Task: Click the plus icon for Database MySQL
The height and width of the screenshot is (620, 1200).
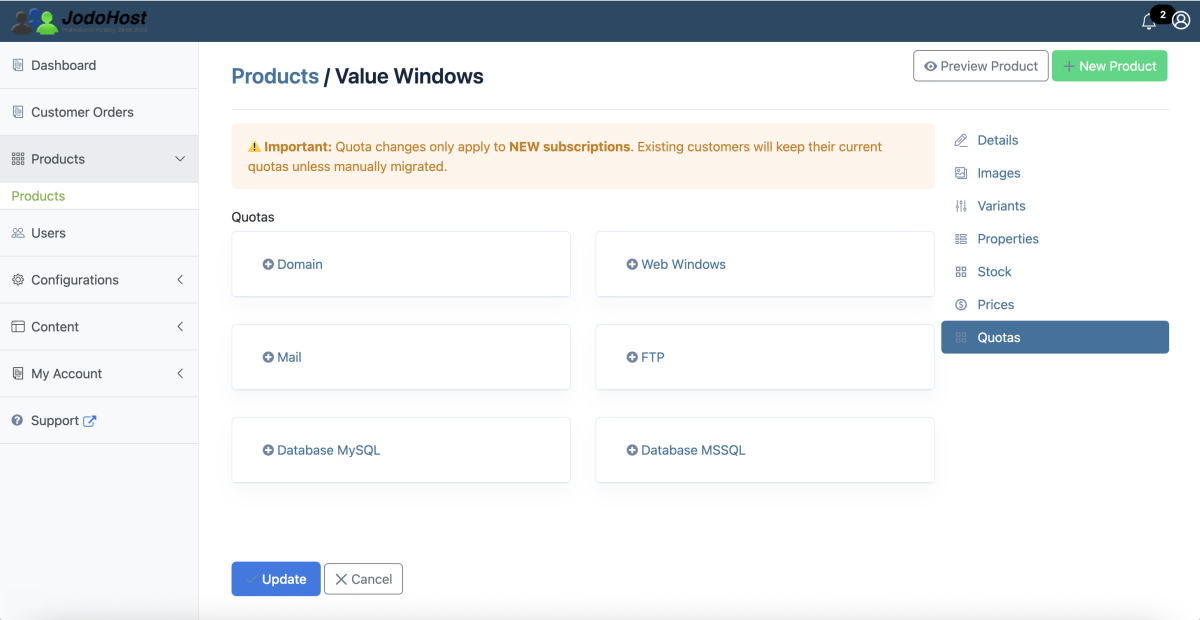Action: pos(268,450)
